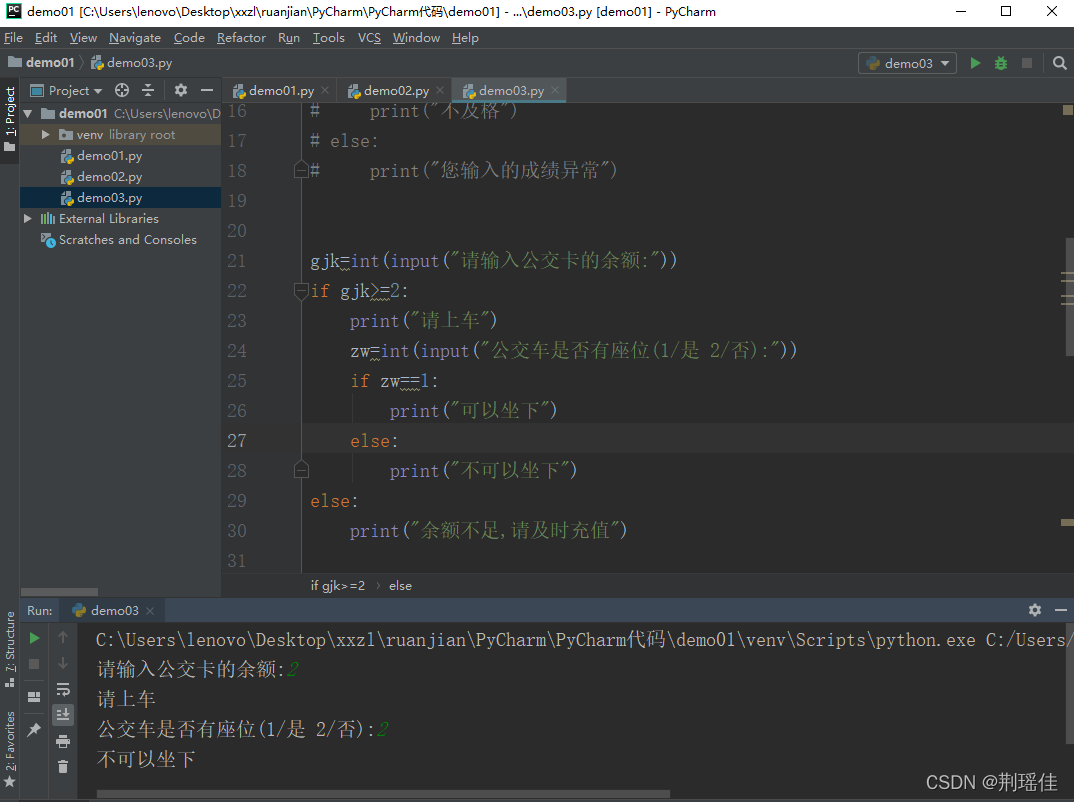1074x802 pixels.
Task: Start debugging with the bug icon
Action: pyautogui.click(x=1000, y=62)
